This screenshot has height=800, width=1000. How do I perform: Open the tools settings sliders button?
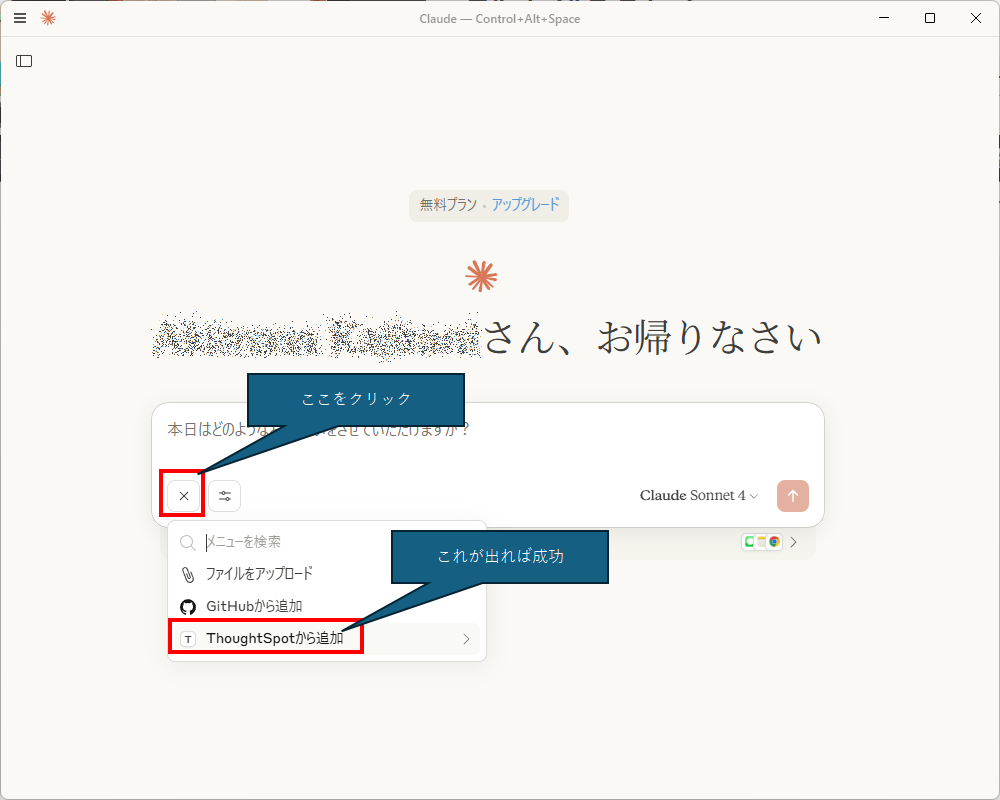(x=224, y=496)
